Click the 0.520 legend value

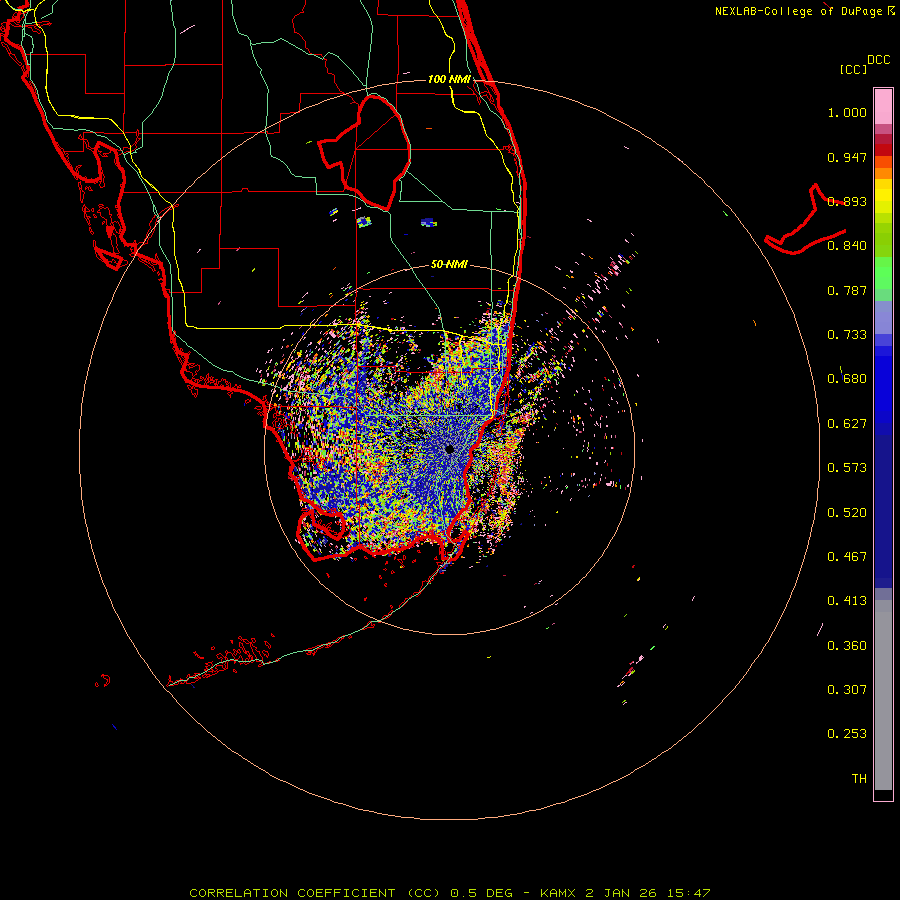pos(847,513)
